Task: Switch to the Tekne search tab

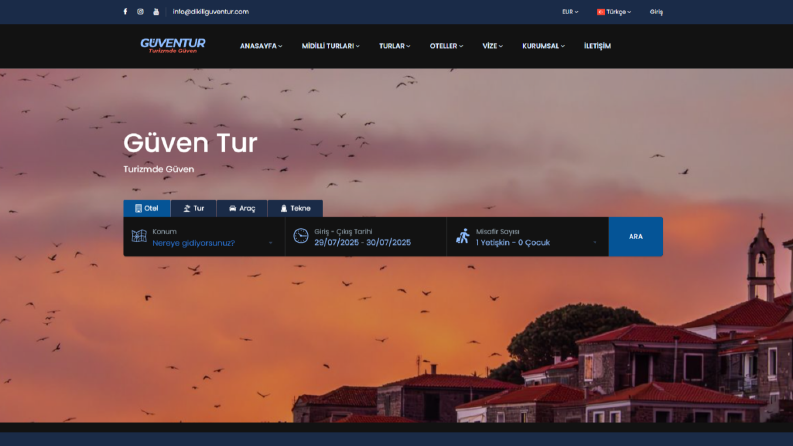Action: [x=295, y=208]
